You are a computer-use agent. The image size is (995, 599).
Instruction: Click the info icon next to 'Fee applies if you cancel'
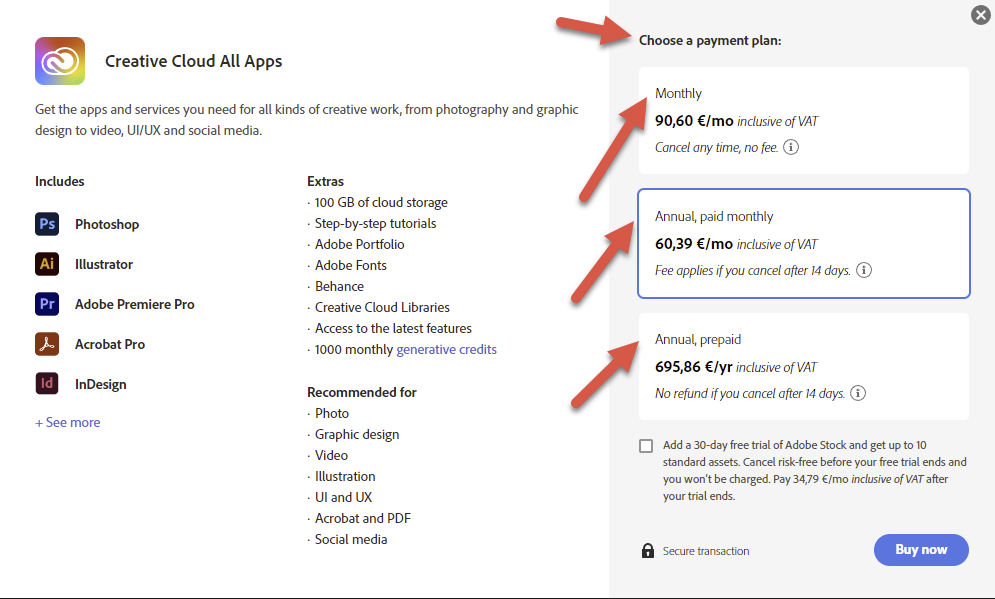[x=865, y=269]
